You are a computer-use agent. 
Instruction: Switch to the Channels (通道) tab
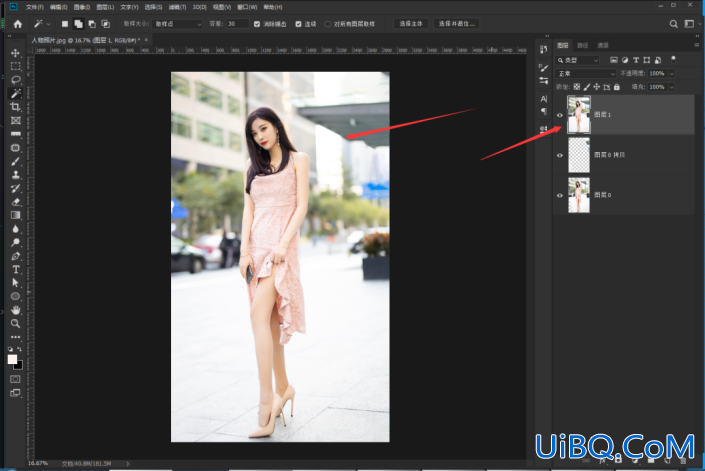[603, 45]
